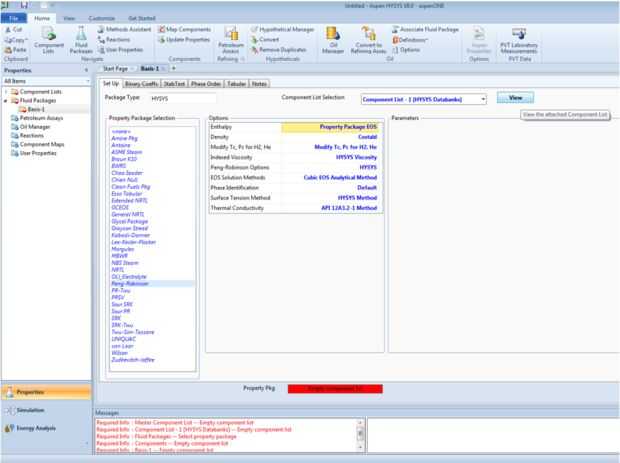
Task: Choose the Glycol Package entry
Action: tap(130, 221)
